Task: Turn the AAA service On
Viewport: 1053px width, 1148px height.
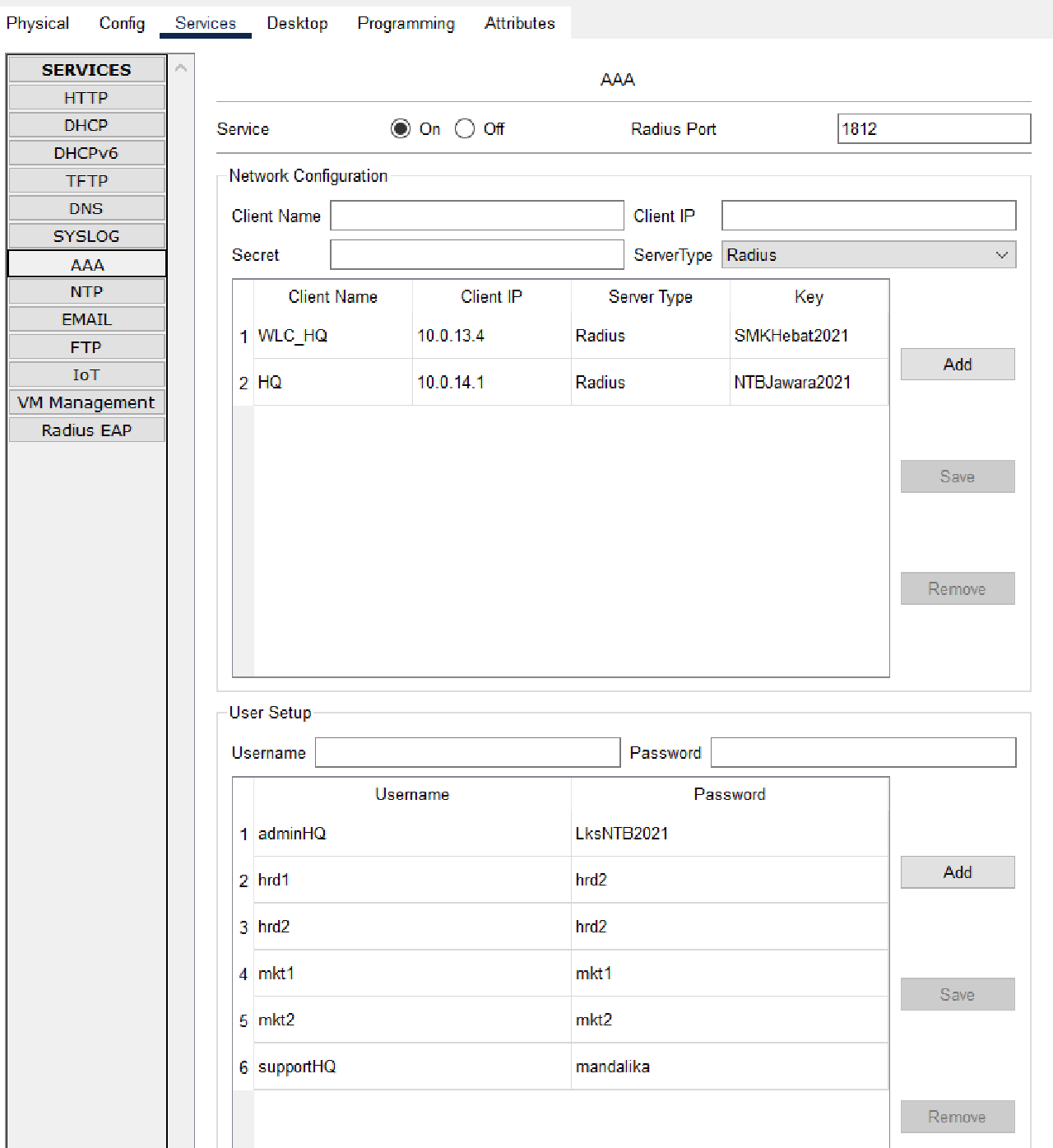Action: [401, 128]
